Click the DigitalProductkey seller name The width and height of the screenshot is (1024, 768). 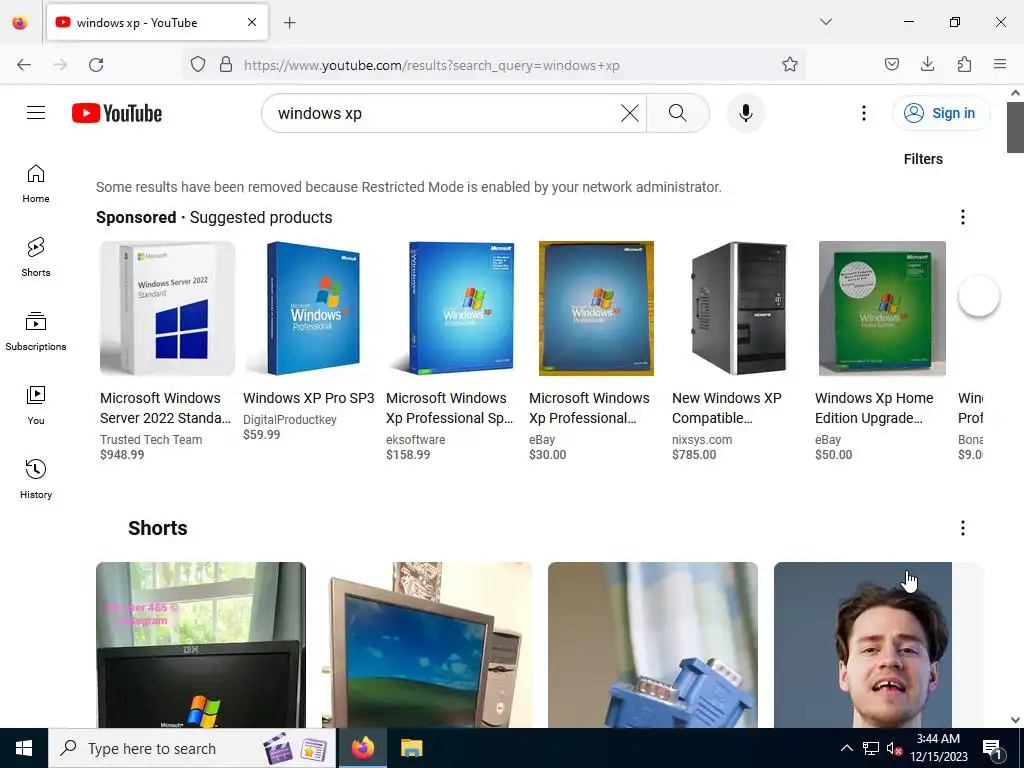click(x=290, y=419)
